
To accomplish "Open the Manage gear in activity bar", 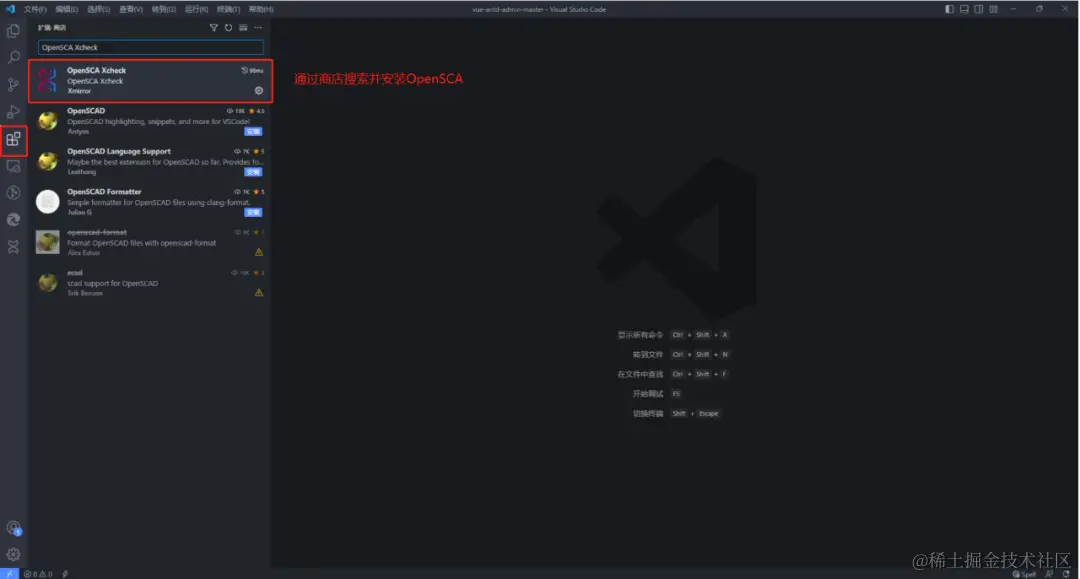I will [x=13, y=554].
